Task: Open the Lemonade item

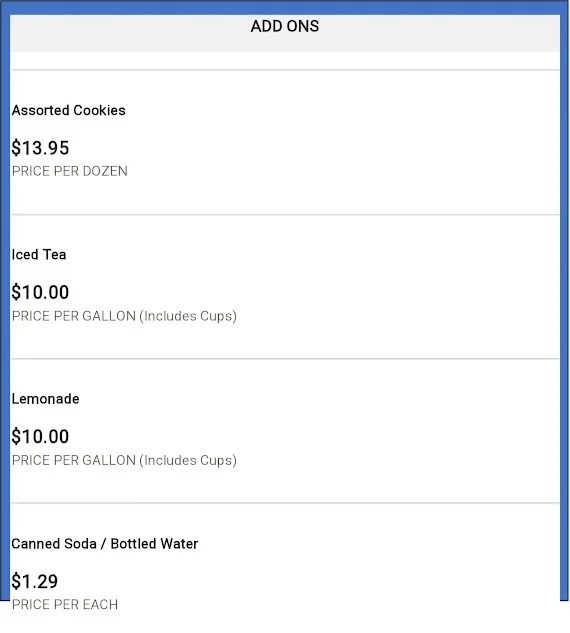Action: [x=45, y=399]
